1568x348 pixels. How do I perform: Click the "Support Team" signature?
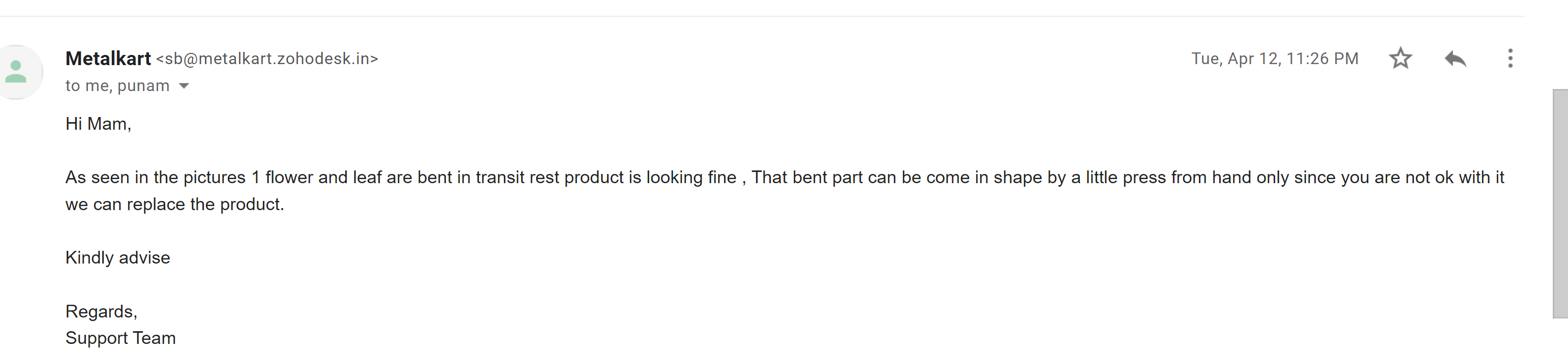tap(120, 338)
